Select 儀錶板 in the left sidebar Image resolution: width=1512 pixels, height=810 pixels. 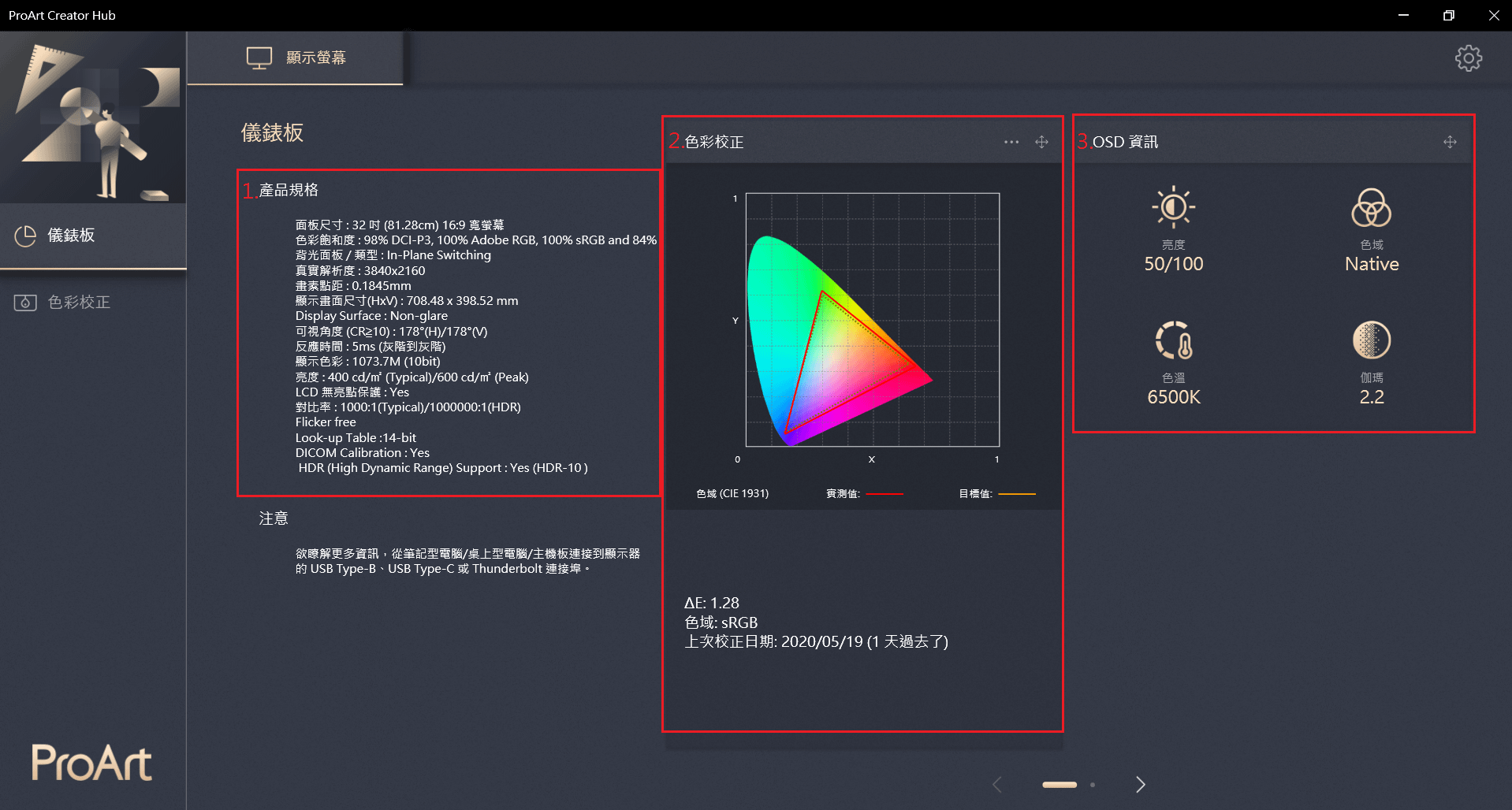click(x=71, y=236)
